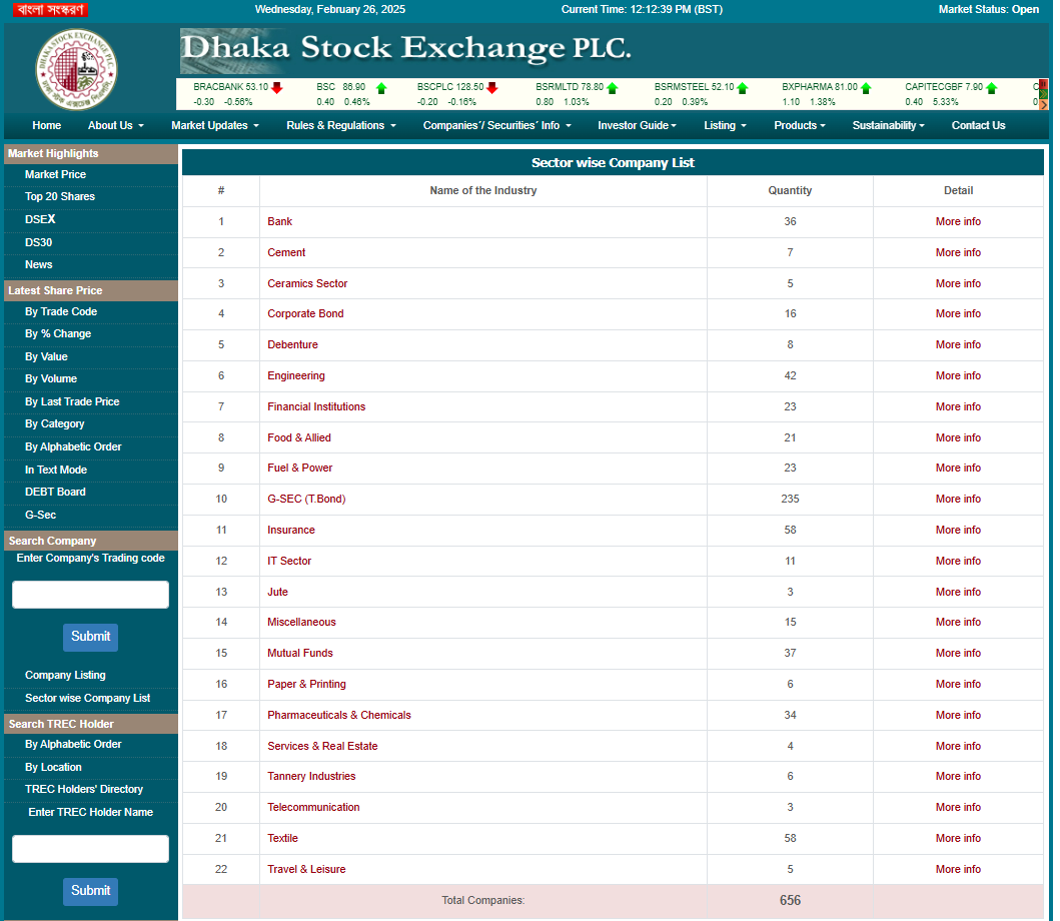
Task: Open Ceramics Sector link
Action: (308, 284)
